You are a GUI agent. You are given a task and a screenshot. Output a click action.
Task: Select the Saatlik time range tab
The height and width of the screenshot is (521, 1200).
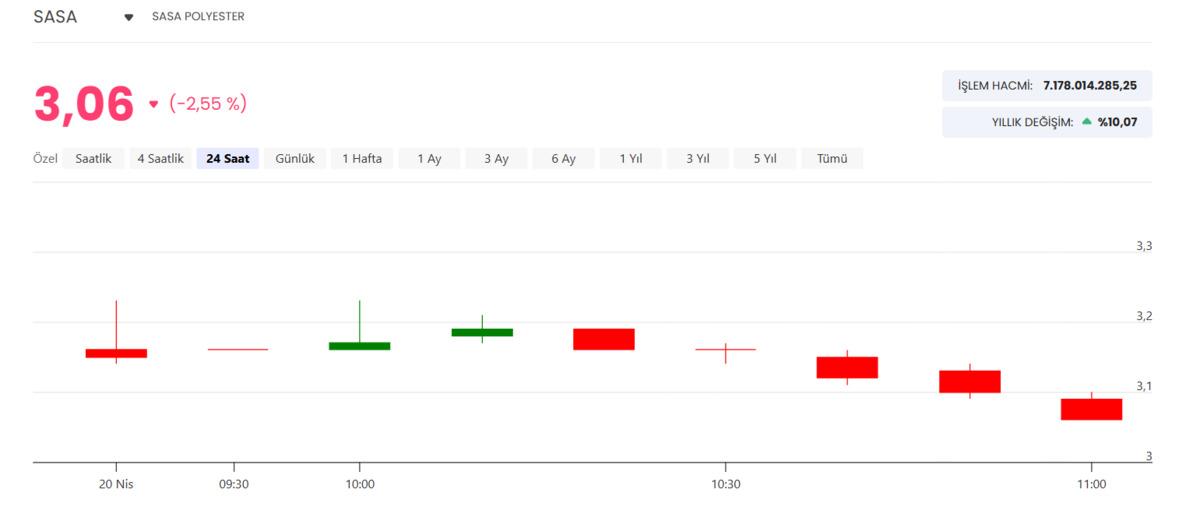[93, 158]
